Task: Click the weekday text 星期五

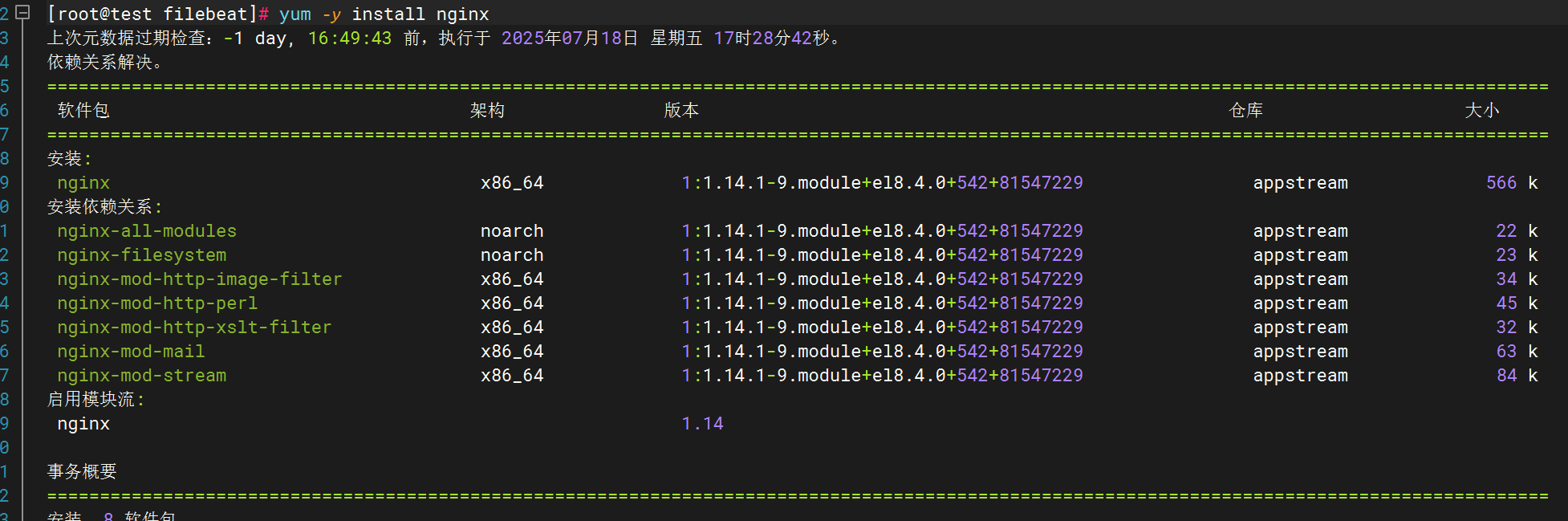Action: coord(676,39)
